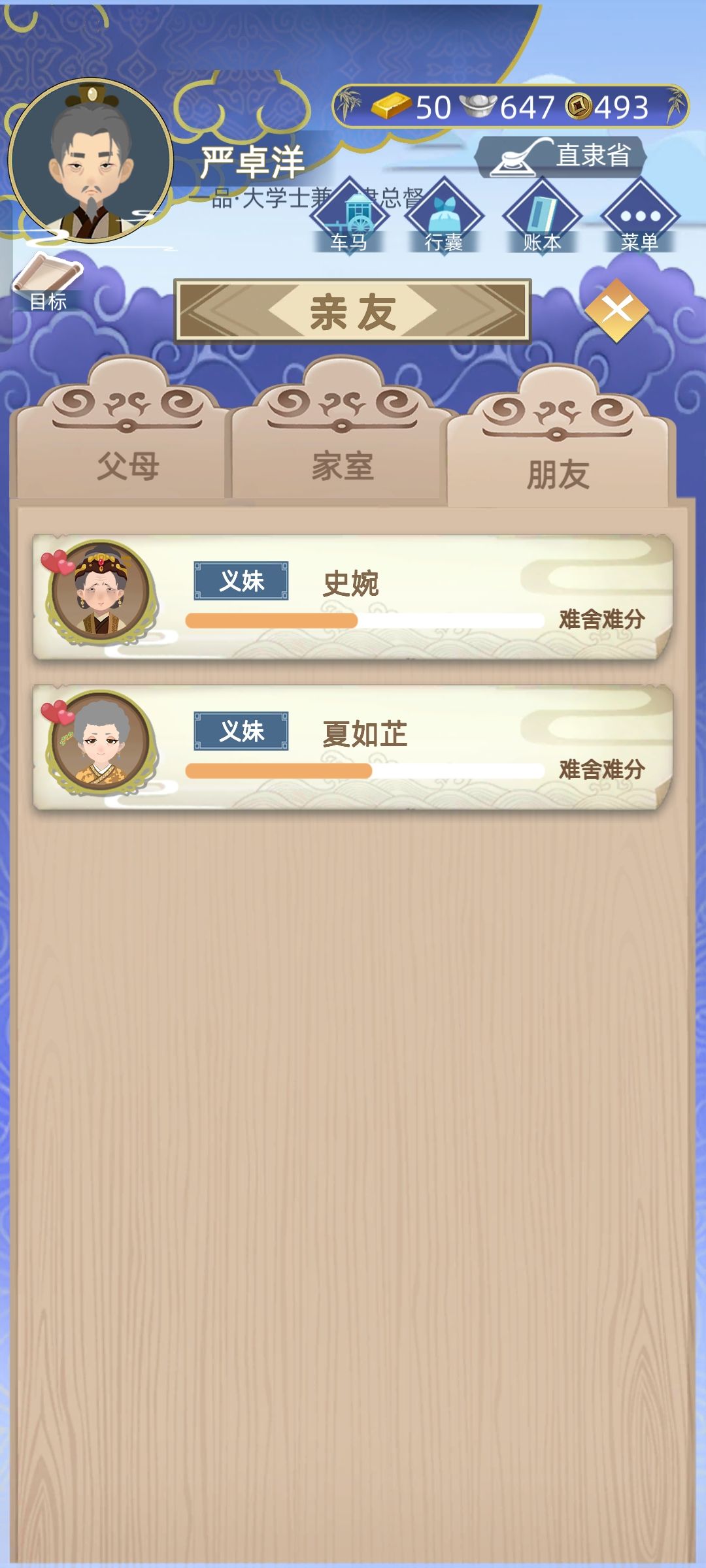Open the 目标 scroll icon

coord(48,282)
